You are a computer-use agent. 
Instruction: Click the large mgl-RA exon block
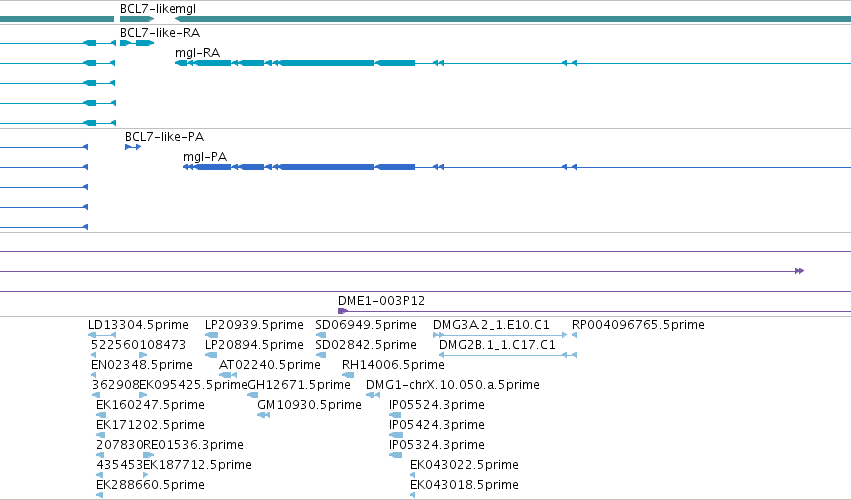click(x=327, y=63)
